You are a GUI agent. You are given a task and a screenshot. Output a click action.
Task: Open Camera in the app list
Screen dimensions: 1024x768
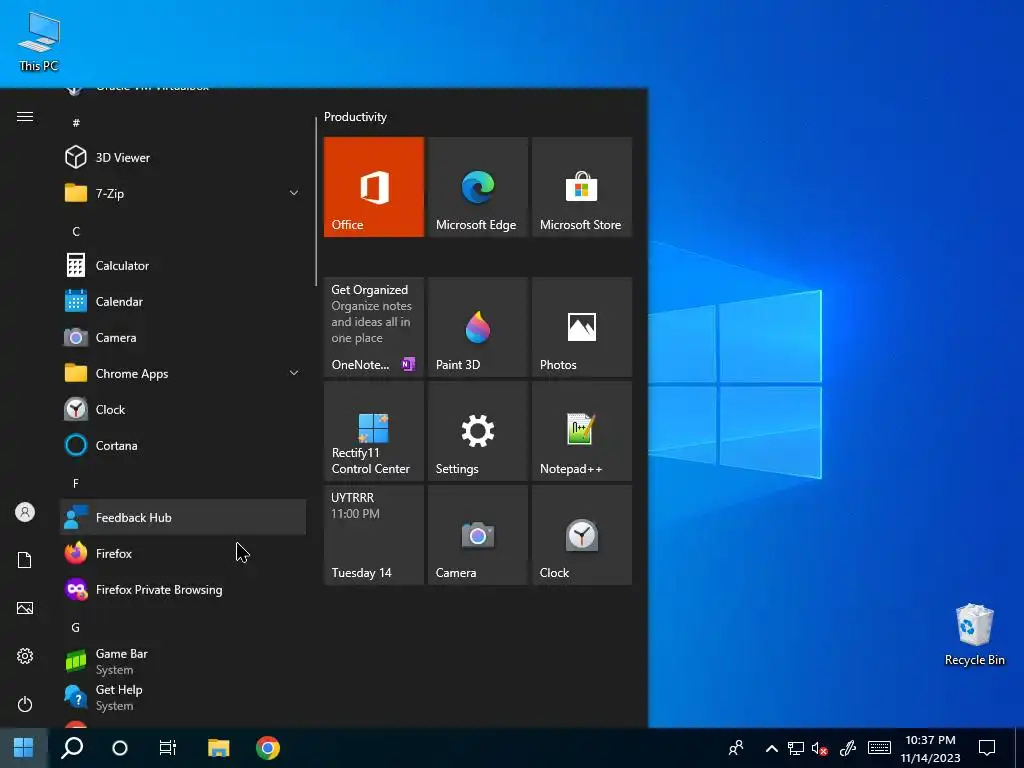[183, 338]
